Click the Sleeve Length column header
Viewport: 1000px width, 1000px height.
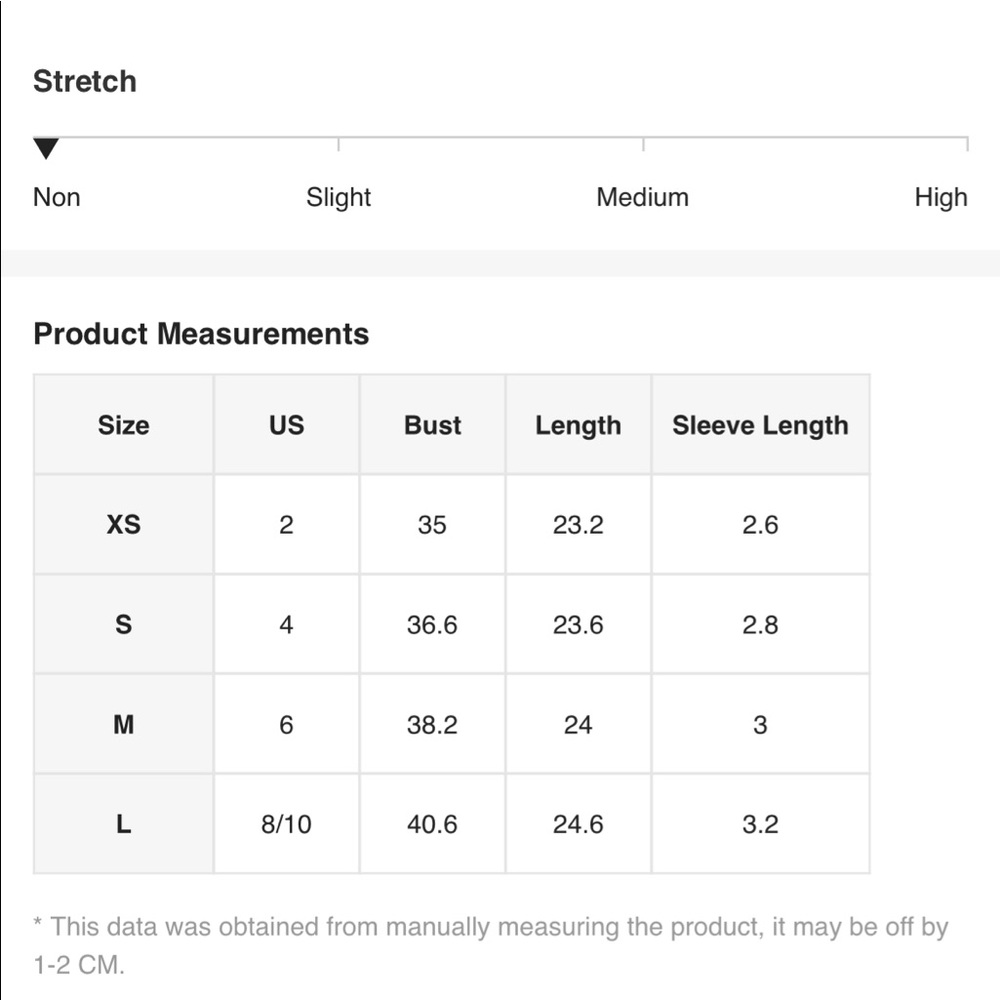760,425
